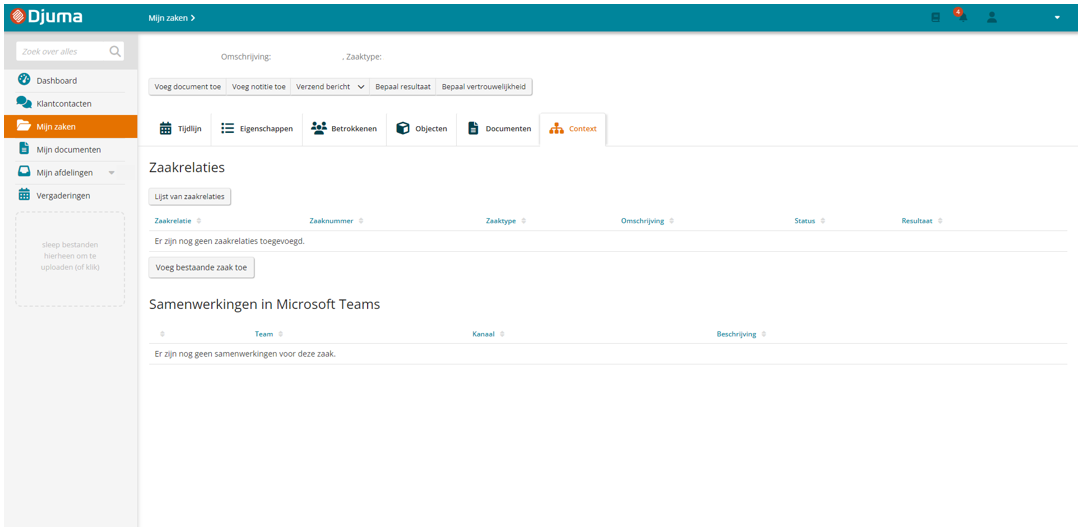Click Voeg document toe button
This screenshot has width=1079, height=529.
188,87
